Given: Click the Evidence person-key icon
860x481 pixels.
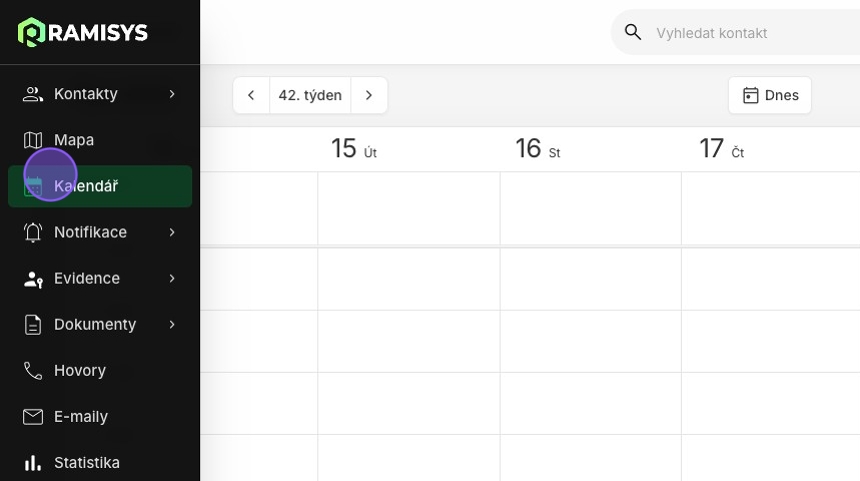Looking at the screenshot, I should (x=33, y=279).
